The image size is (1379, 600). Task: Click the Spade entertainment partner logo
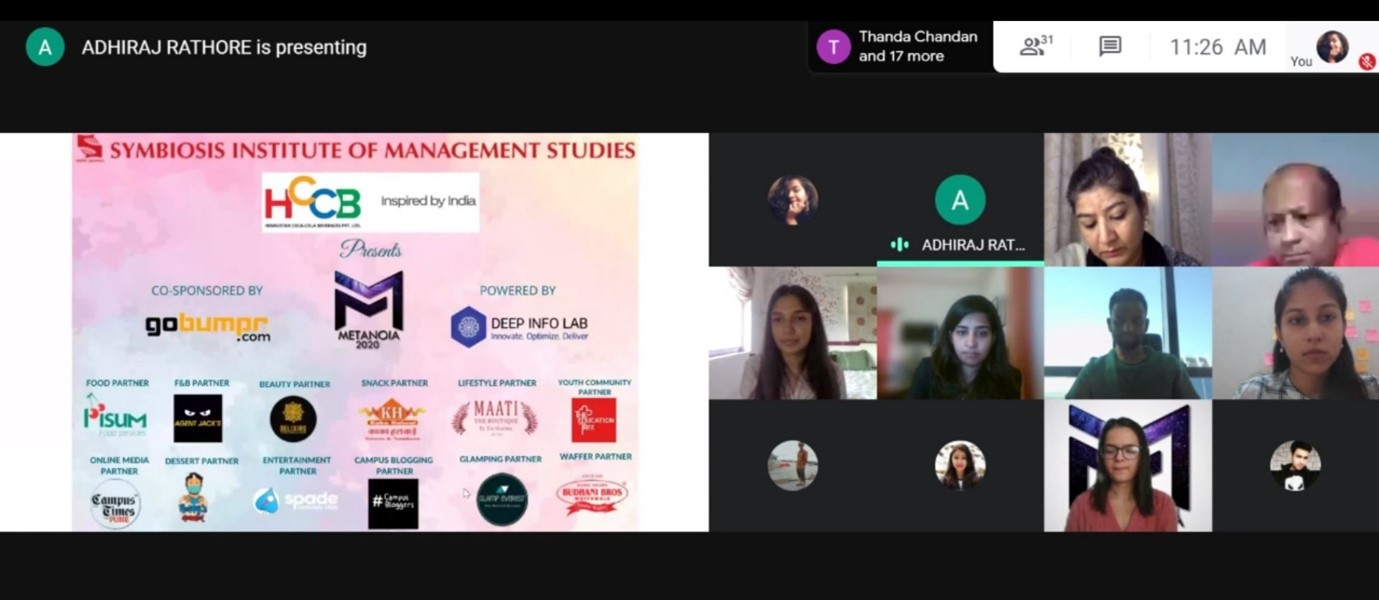pos(295,500)
